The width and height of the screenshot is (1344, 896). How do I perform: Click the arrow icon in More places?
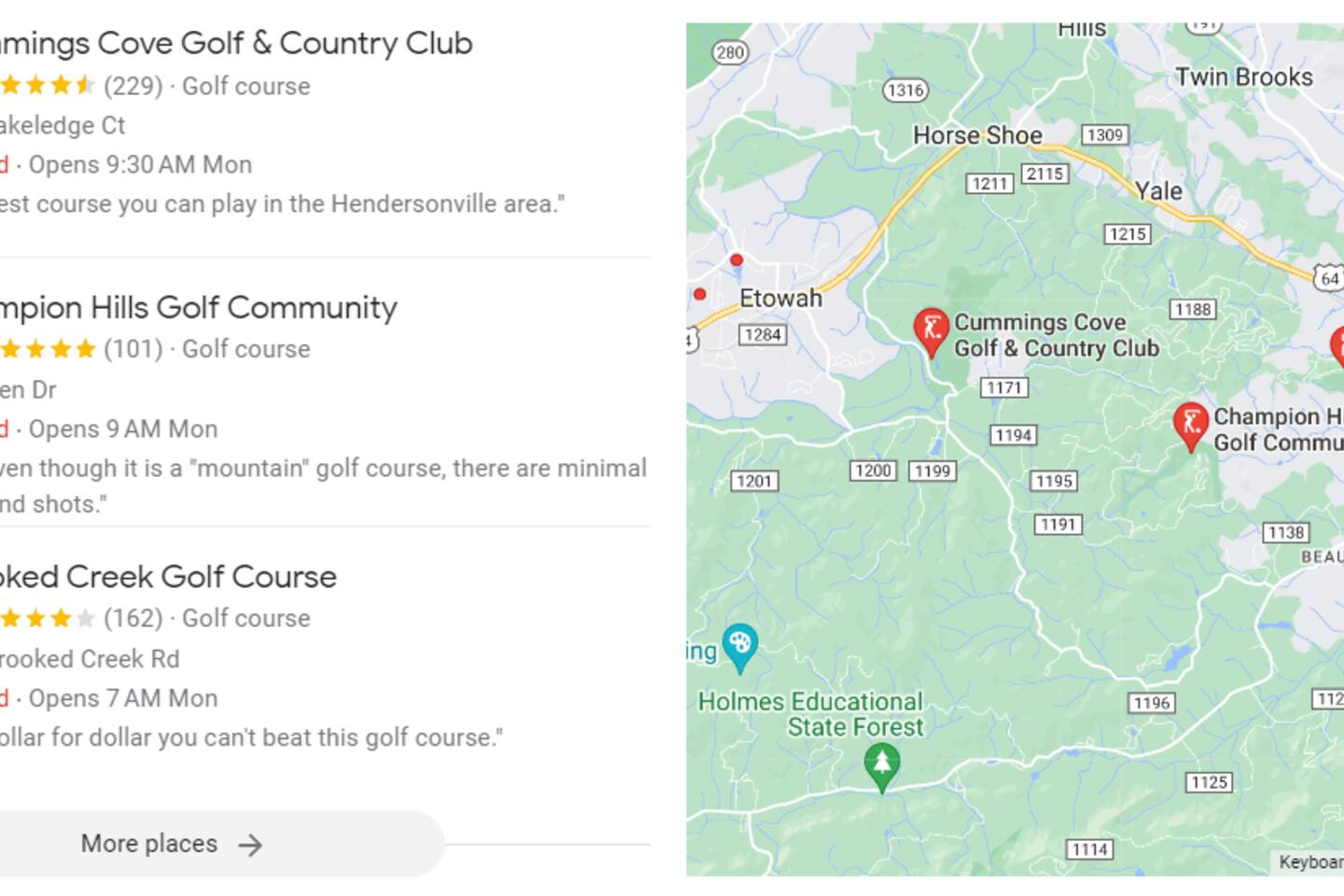[x=249, y=845]
